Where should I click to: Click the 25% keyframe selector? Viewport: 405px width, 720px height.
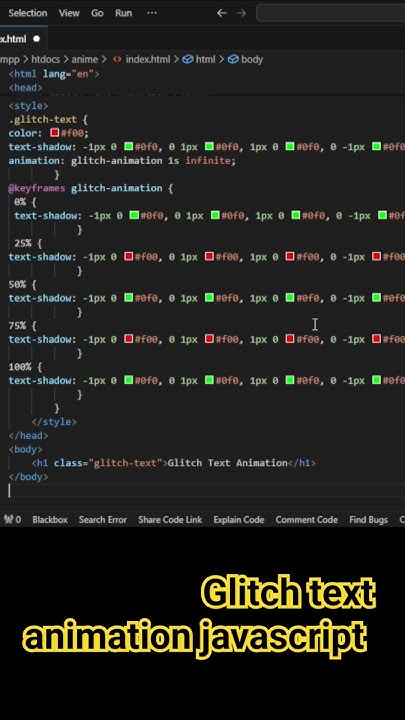click(x=22, y=243)
